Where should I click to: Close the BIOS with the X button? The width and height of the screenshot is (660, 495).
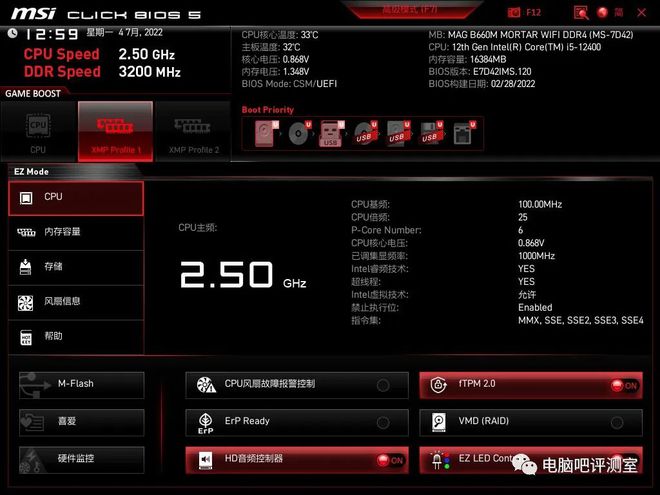tap(641, 13)
